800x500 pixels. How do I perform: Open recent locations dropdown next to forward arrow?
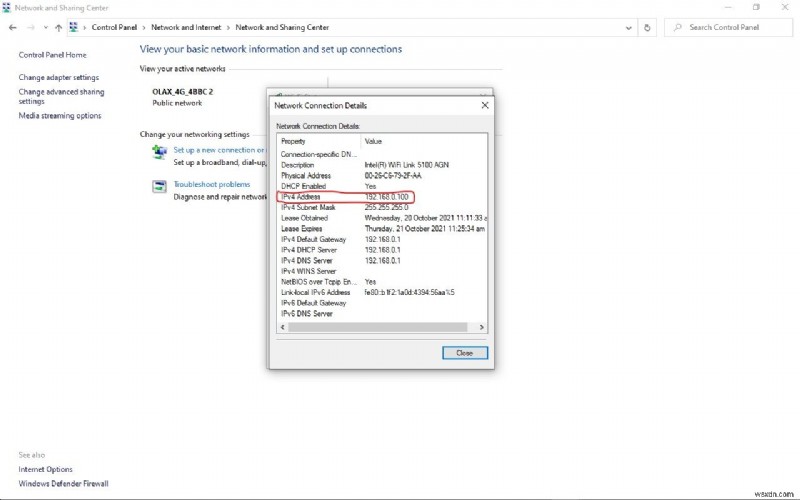tap(45, 28)
